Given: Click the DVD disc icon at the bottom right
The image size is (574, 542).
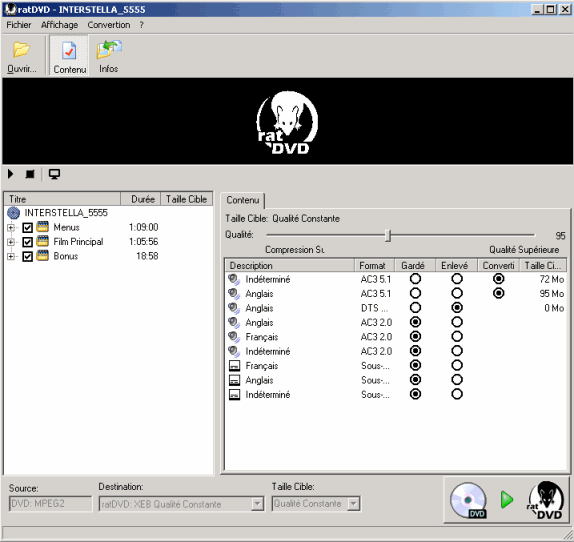Looking at the screenshot, I should (468, 500).
